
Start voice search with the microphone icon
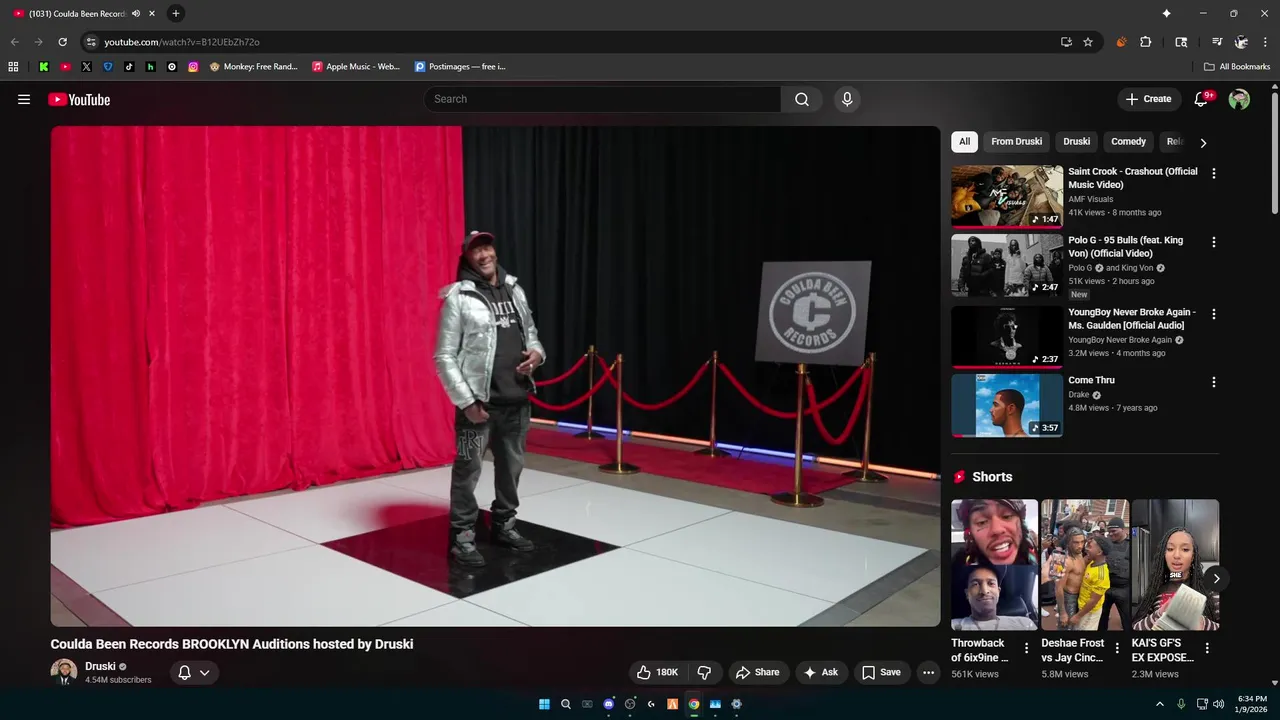coord(847,99)
